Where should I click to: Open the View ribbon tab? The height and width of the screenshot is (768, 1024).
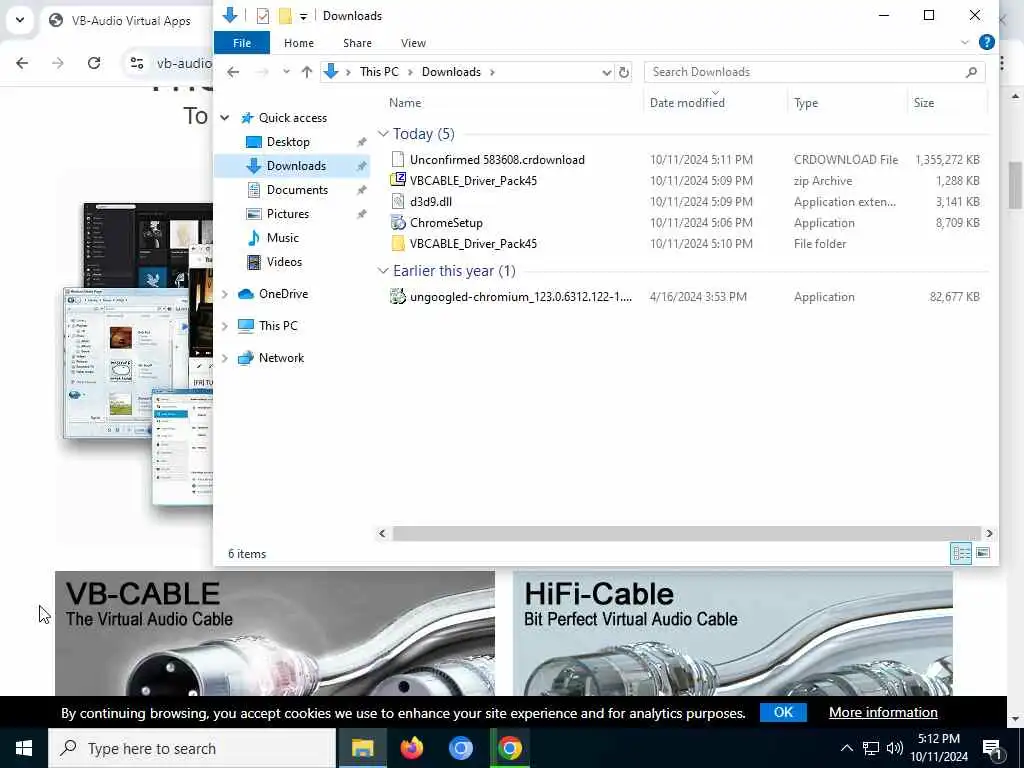pyautogui.click(x=413, y=42)
